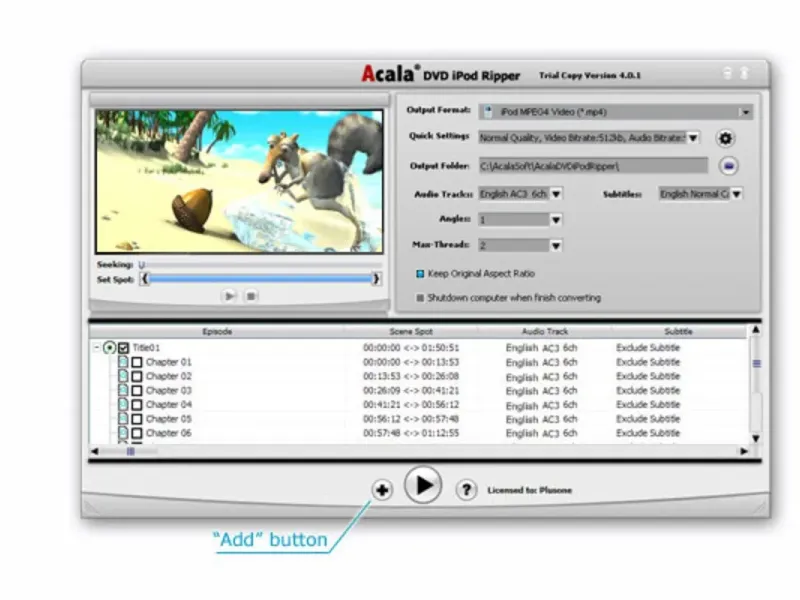800x600 pixels.
Task: Check the Chapter 05 checkbox
Action: (x=137, y=419)
